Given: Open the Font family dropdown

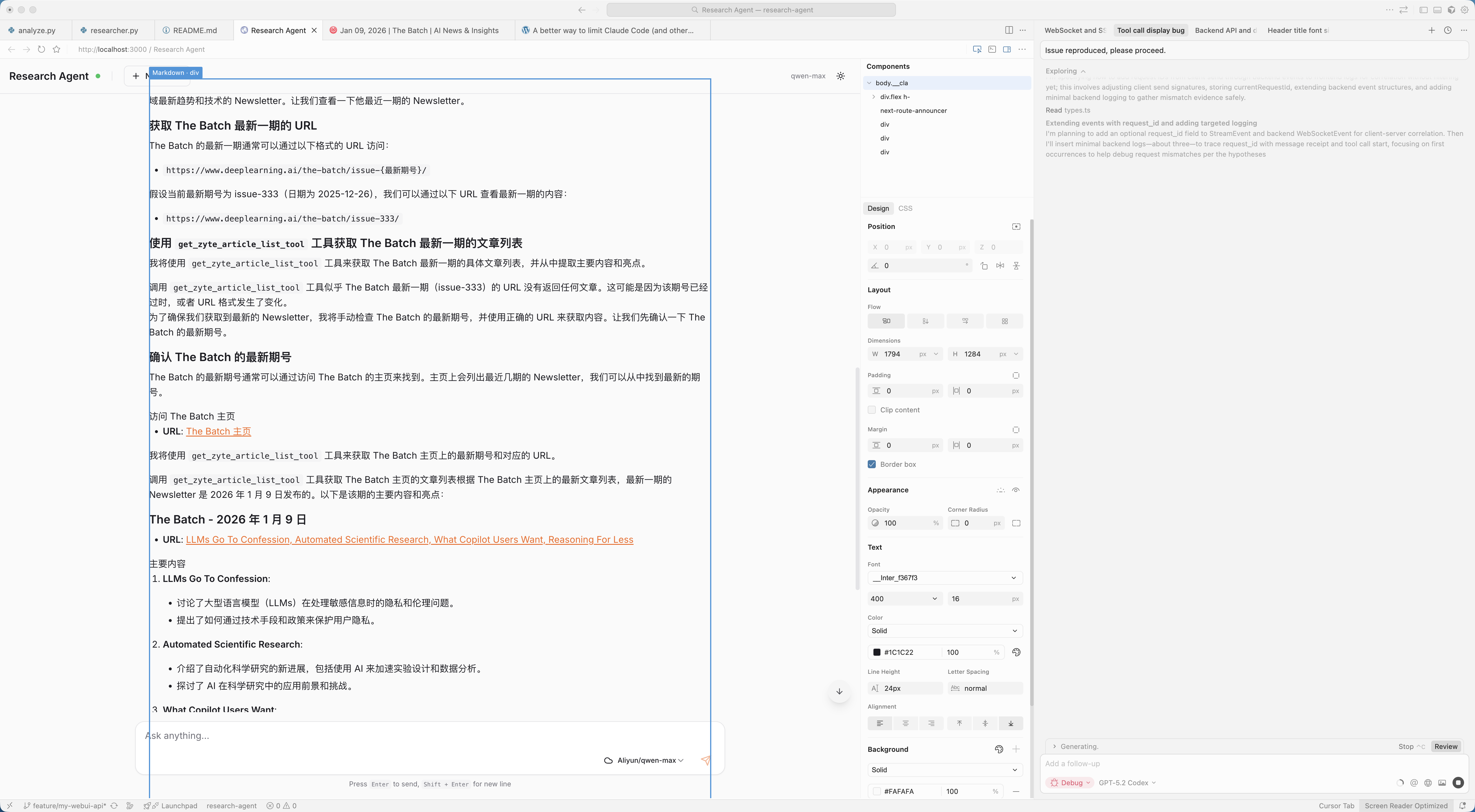Looking at the screenshot, I should [945, 578].
